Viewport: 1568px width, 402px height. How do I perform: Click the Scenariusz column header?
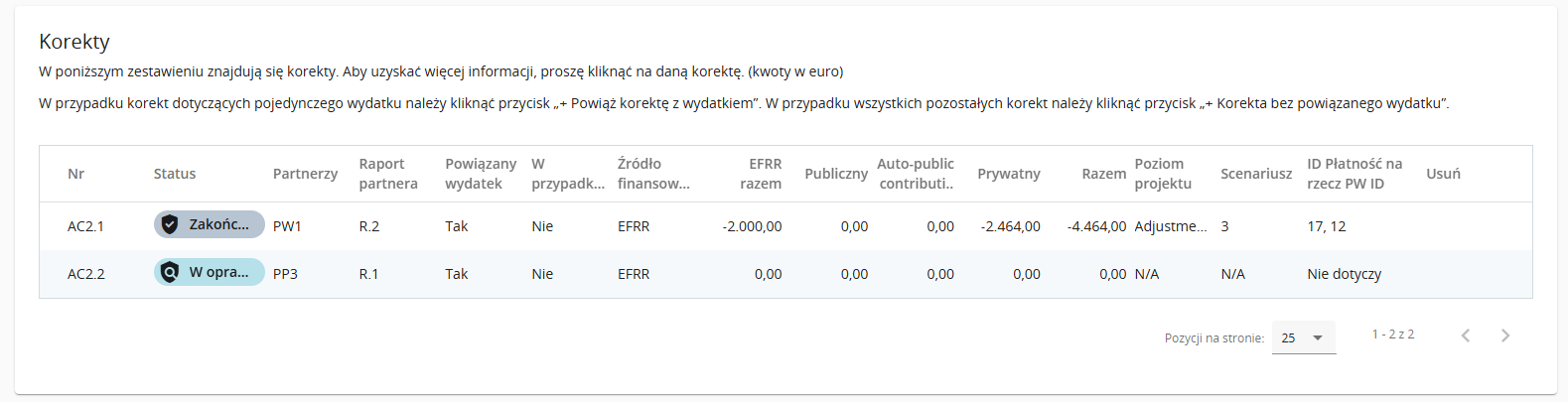(1256, 174)
